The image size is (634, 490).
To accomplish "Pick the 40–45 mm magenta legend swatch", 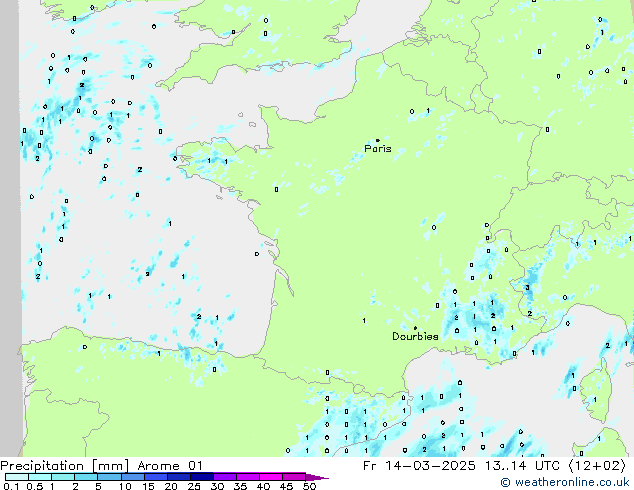I will click(271, 477).
